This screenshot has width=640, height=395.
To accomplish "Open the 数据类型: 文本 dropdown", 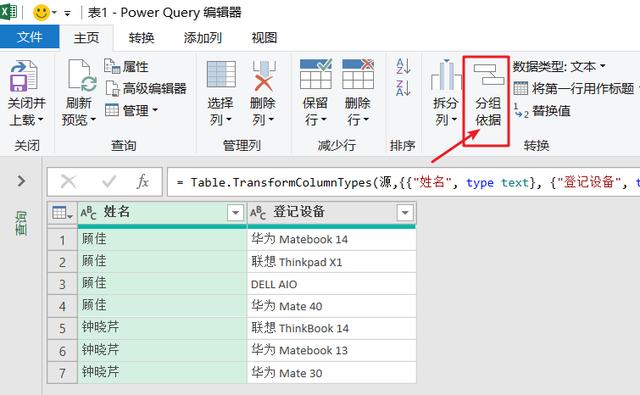I will tap(559, 66).
